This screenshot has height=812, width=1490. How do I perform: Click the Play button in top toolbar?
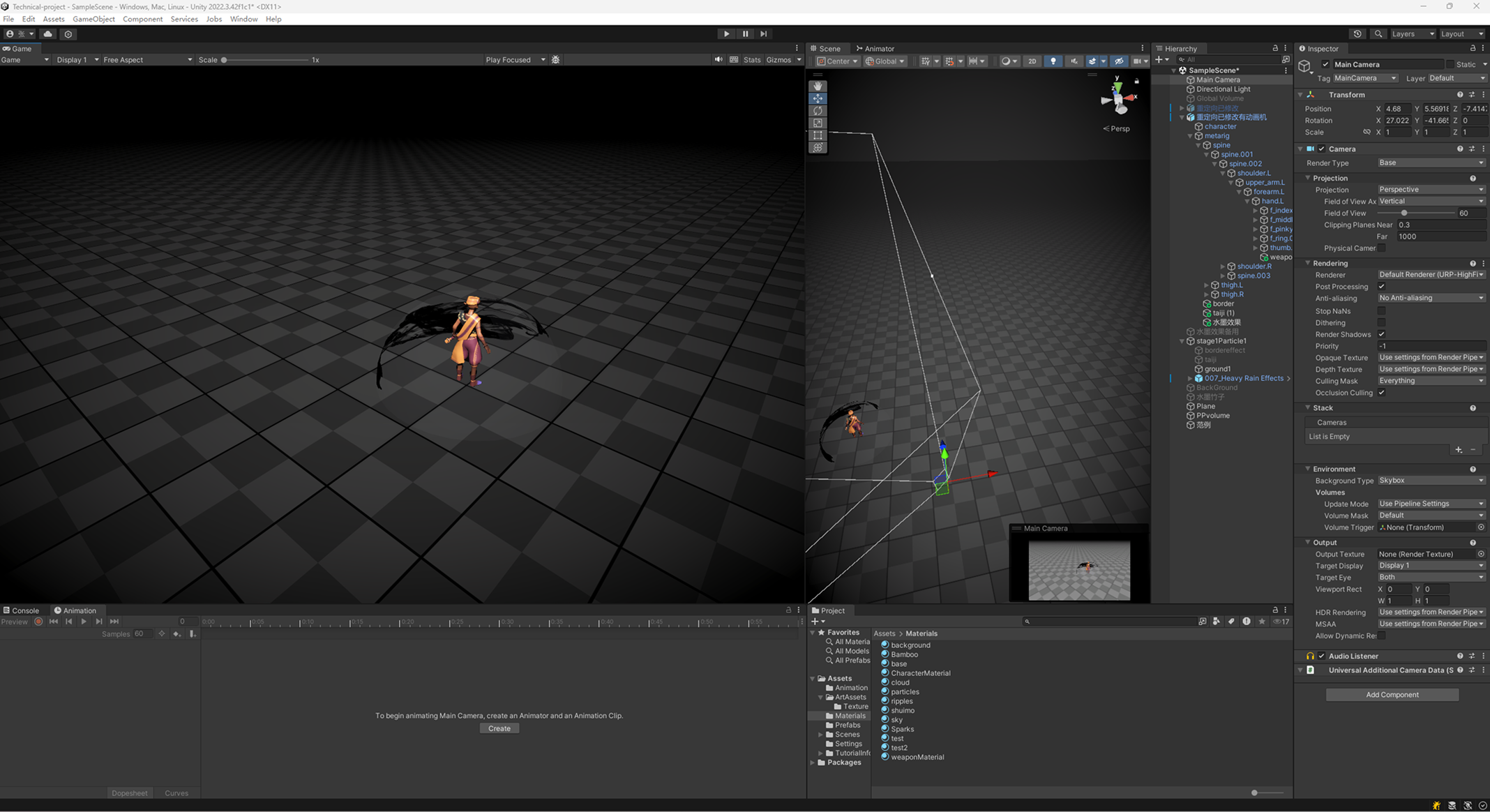pyautogui.click(x=726, y=33)
